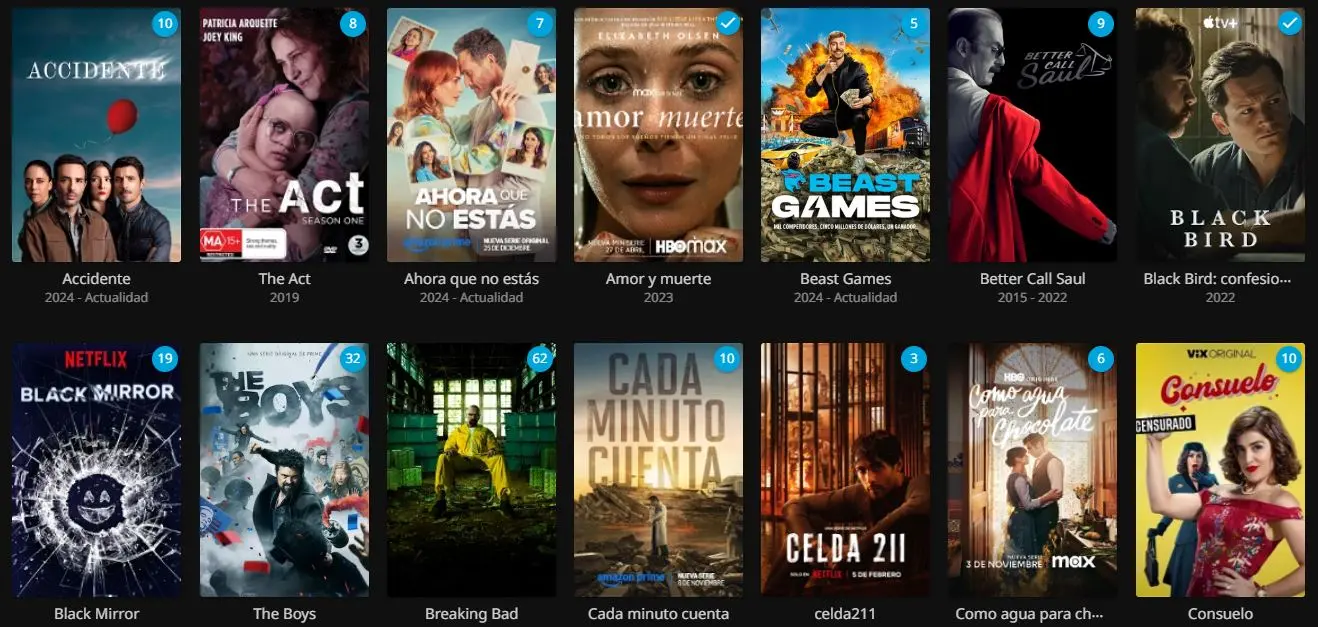Image resolution: width=1318 pixels, height=627 pixels.
Task: Click the badge 7 on Ahora que no estás
Action: (x=540, y=22)
